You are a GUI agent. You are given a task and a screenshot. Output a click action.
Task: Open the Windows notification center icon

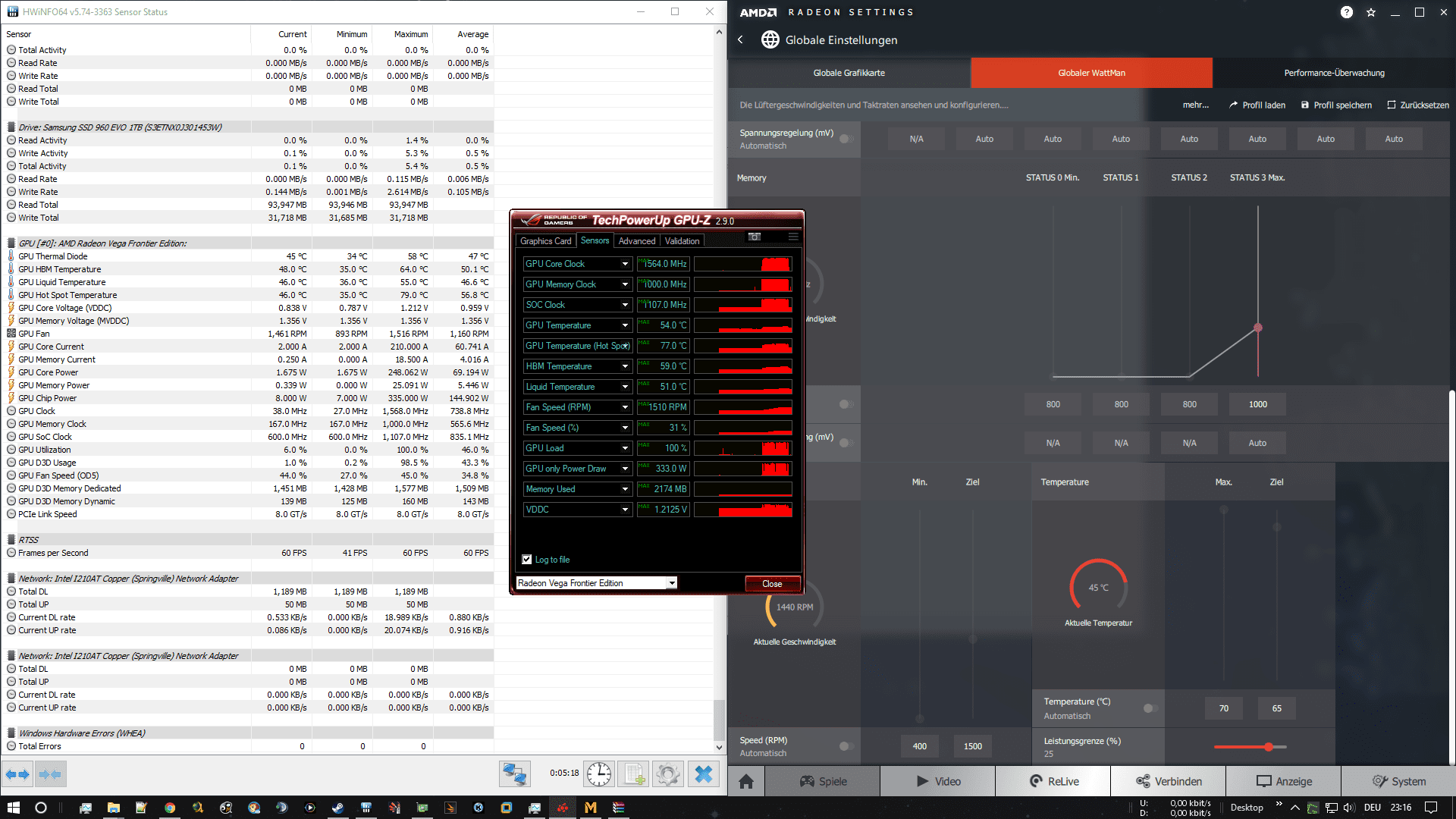(x=1431, y=808)
